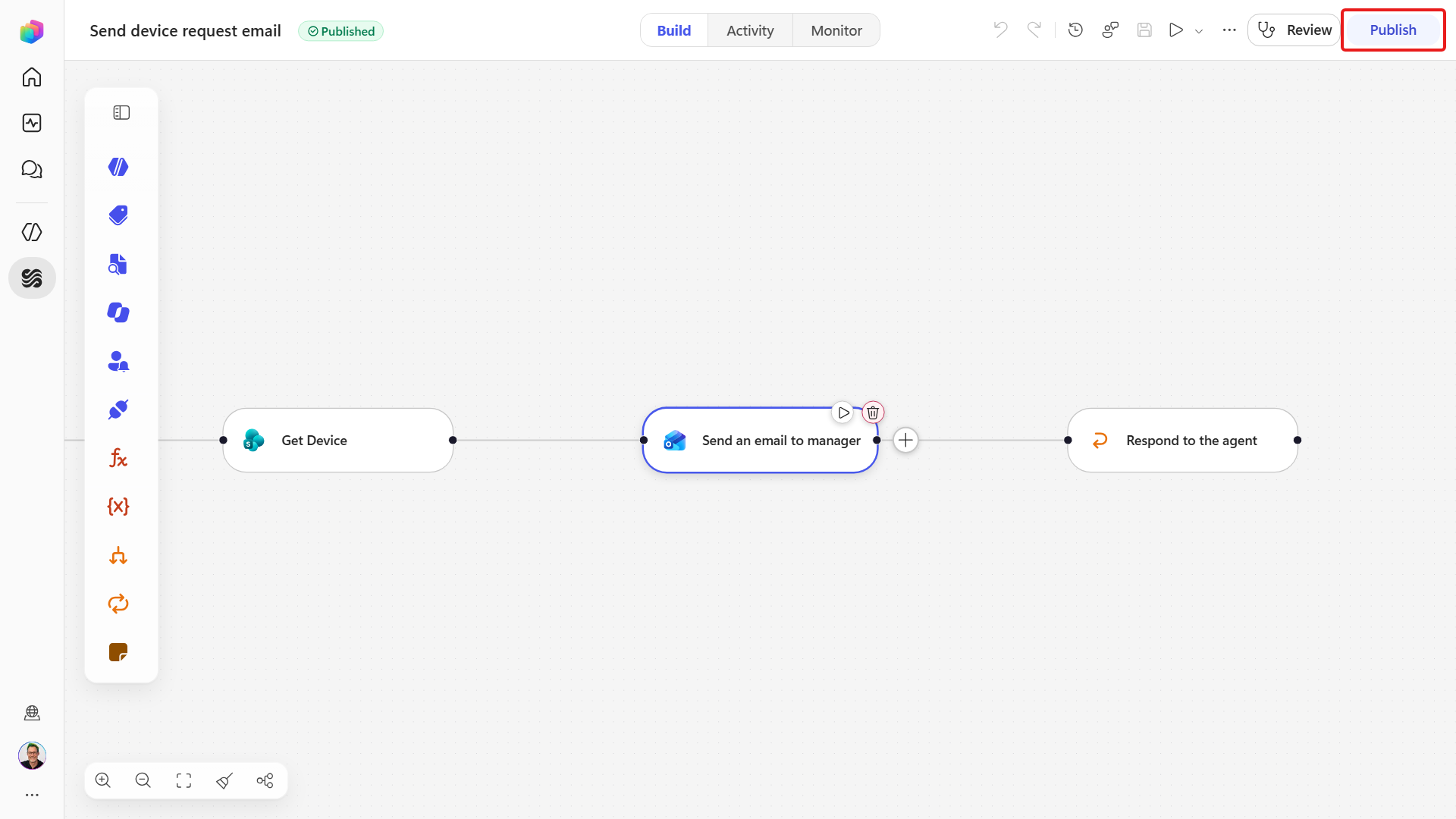The width and height of the screenshot is (1456, 819).
Task: Select the Respond to the agent node
Action: tap(1182, 440)
